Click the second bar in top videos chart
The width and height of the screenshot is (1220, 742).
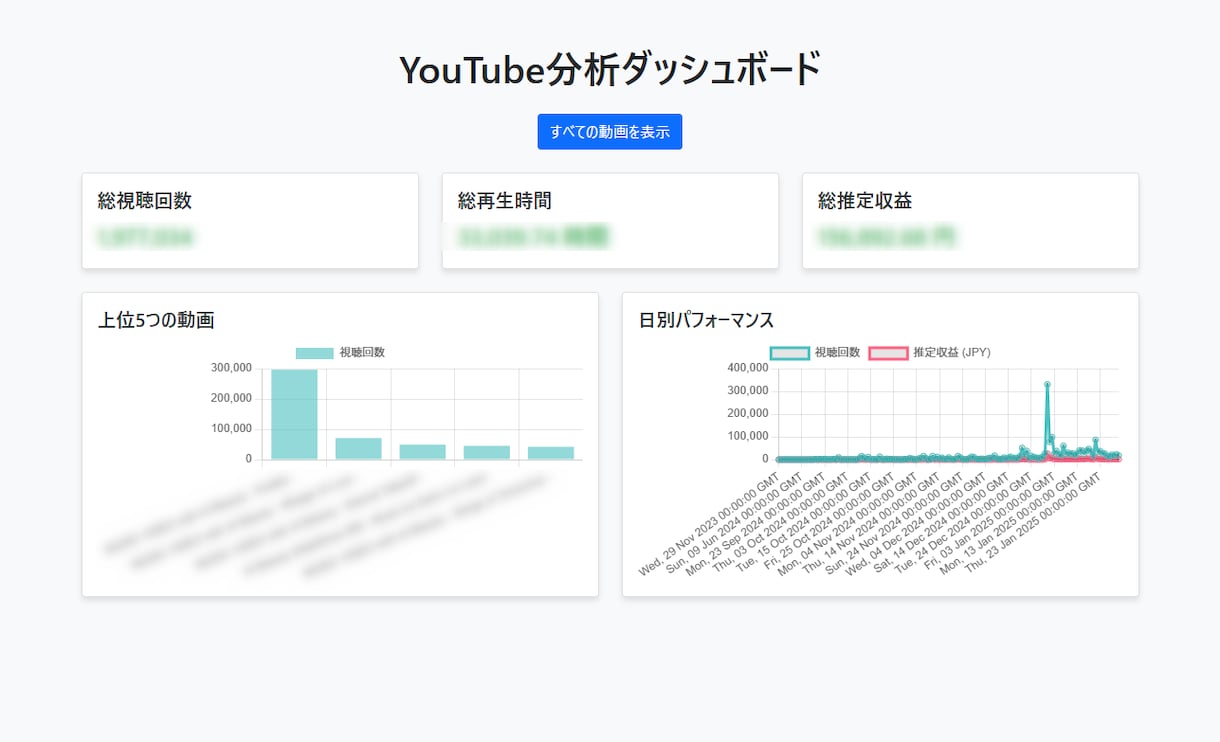pyautogui.click(x=358, y=449)
